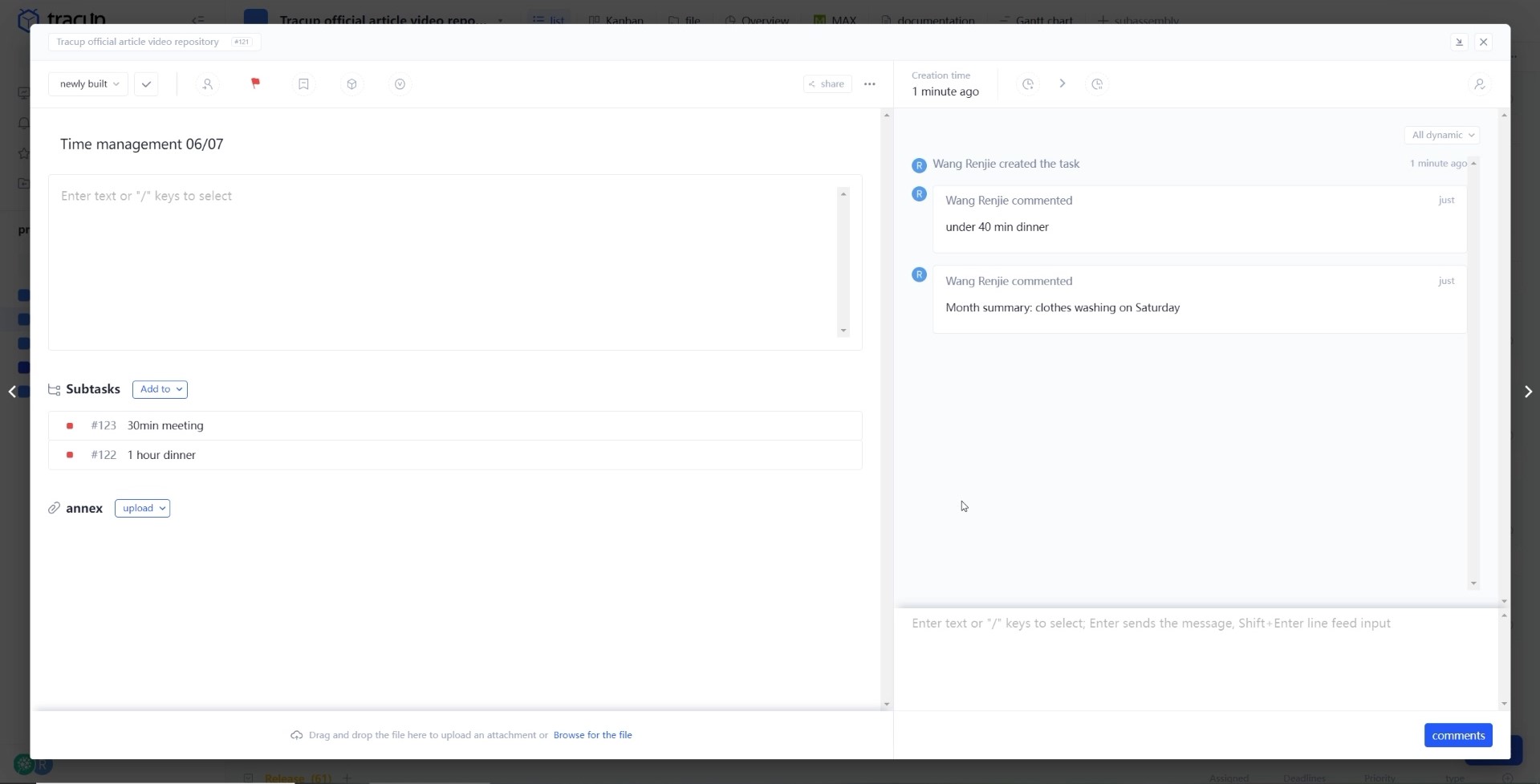Click the share button

827,84
